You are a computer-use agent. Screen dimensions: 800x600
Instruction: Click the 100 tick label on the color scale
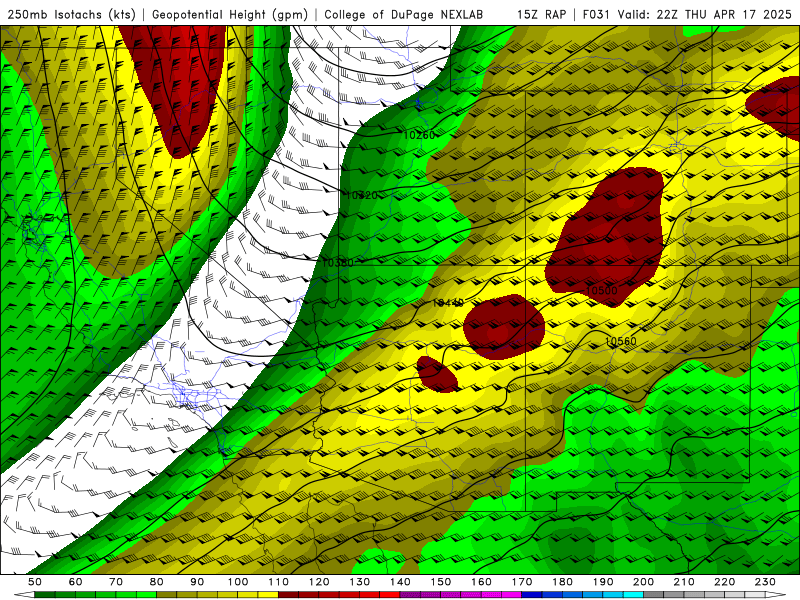[x=238, y=582]
